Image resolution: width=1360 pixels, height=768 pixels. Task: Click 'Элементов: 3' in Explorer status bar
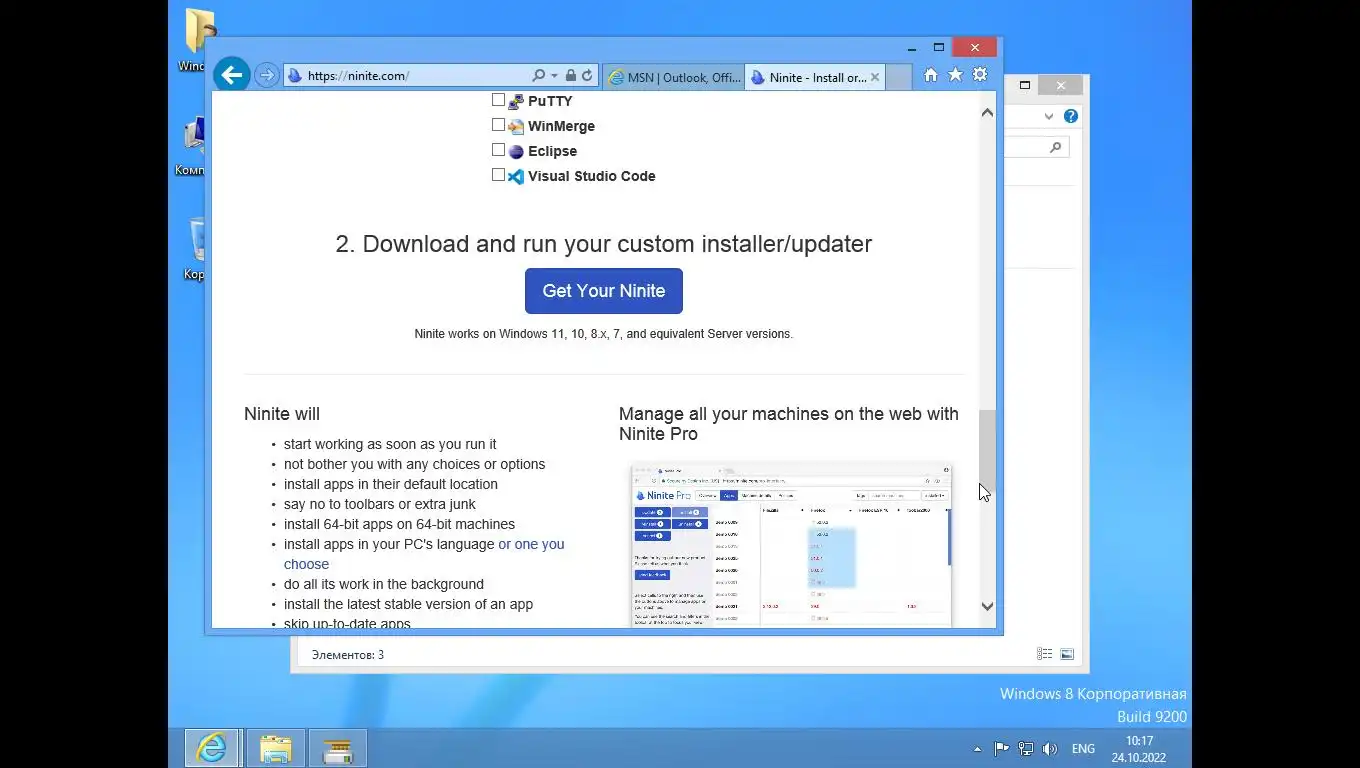[x=348, y=655]
